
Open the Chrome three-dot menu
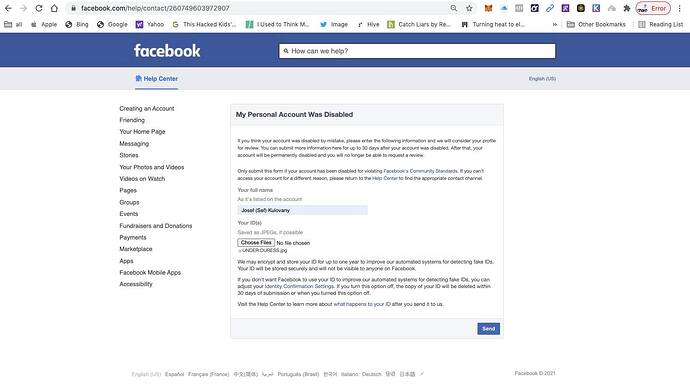click(x=679, y=8)
